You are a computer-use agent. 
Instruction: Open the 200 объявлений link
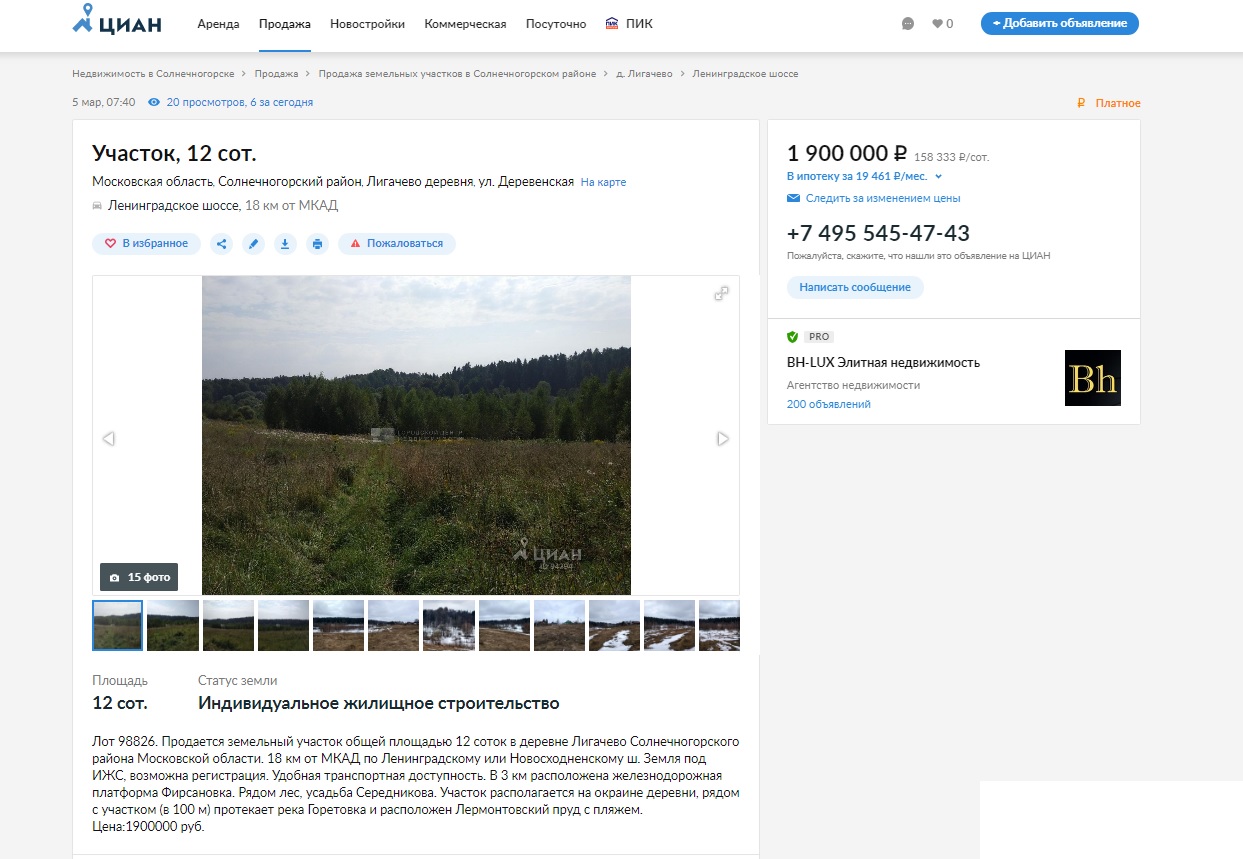click(829, 404)
